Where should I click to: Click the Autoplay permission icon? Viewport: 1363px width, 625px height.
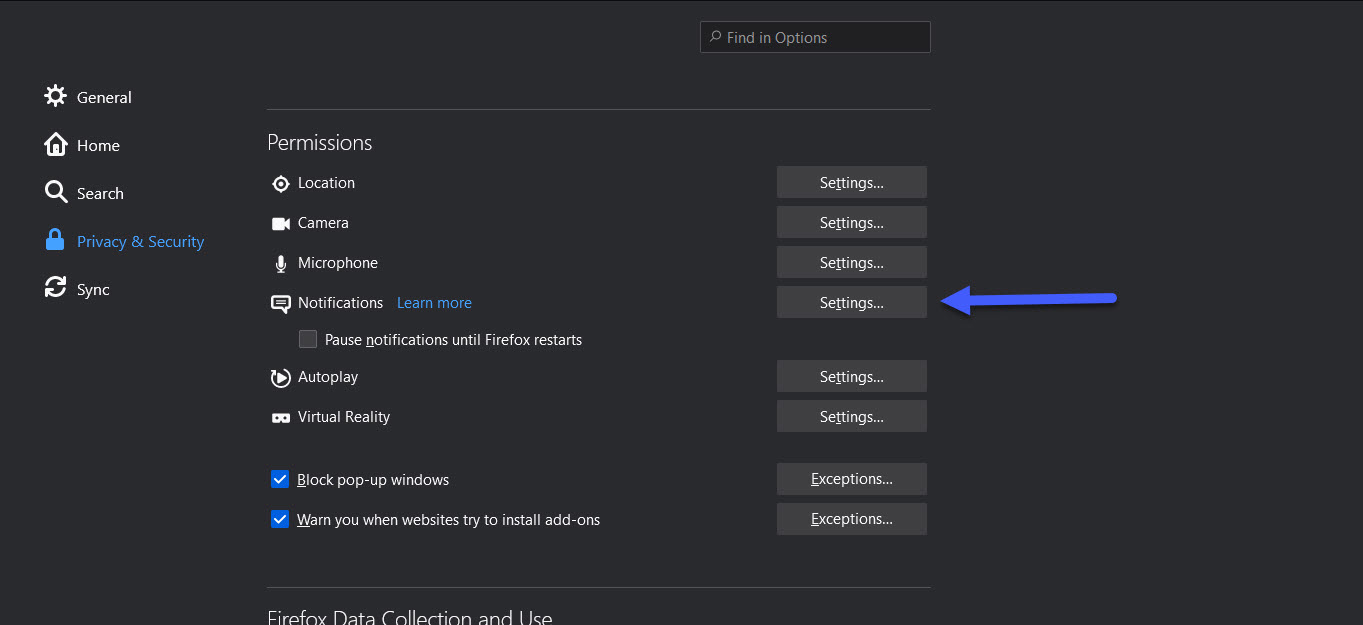[281, 378]
